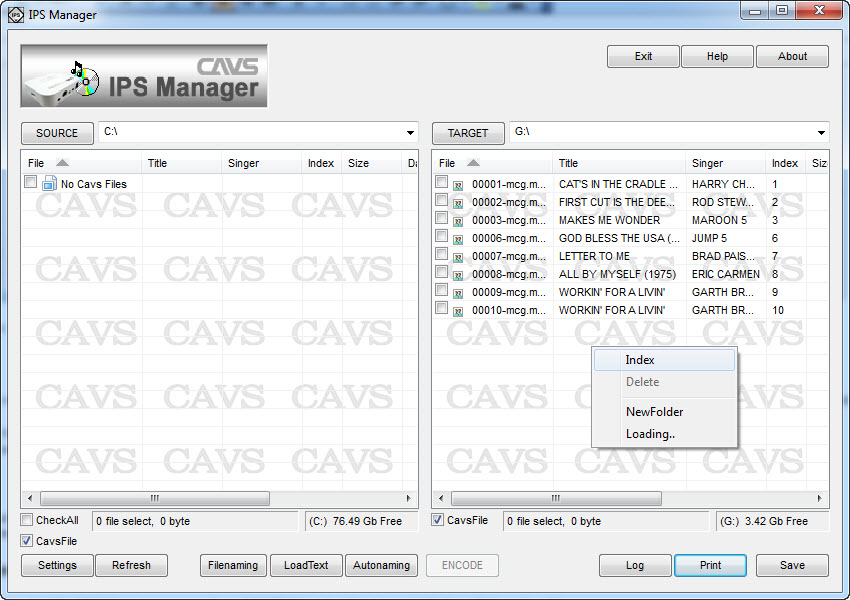This screenshot has width=850, height=600.
Task: Enable the CheckAll checkbox
Action: click(27, 520)
